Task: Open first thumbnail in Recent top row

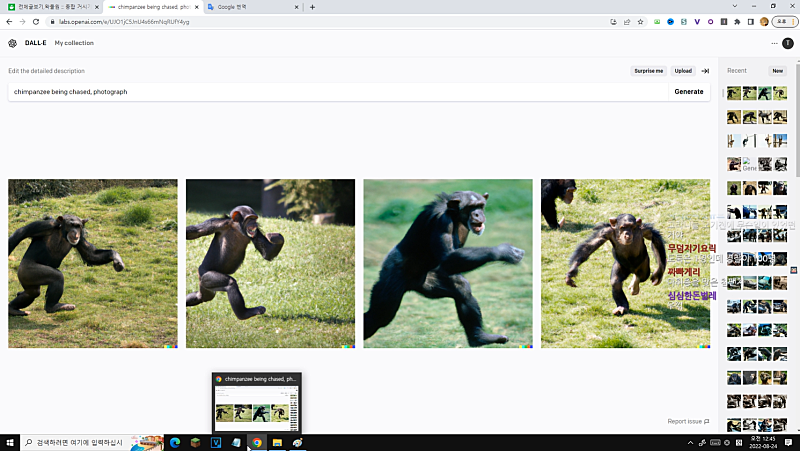Action: (x=734, y=93)
